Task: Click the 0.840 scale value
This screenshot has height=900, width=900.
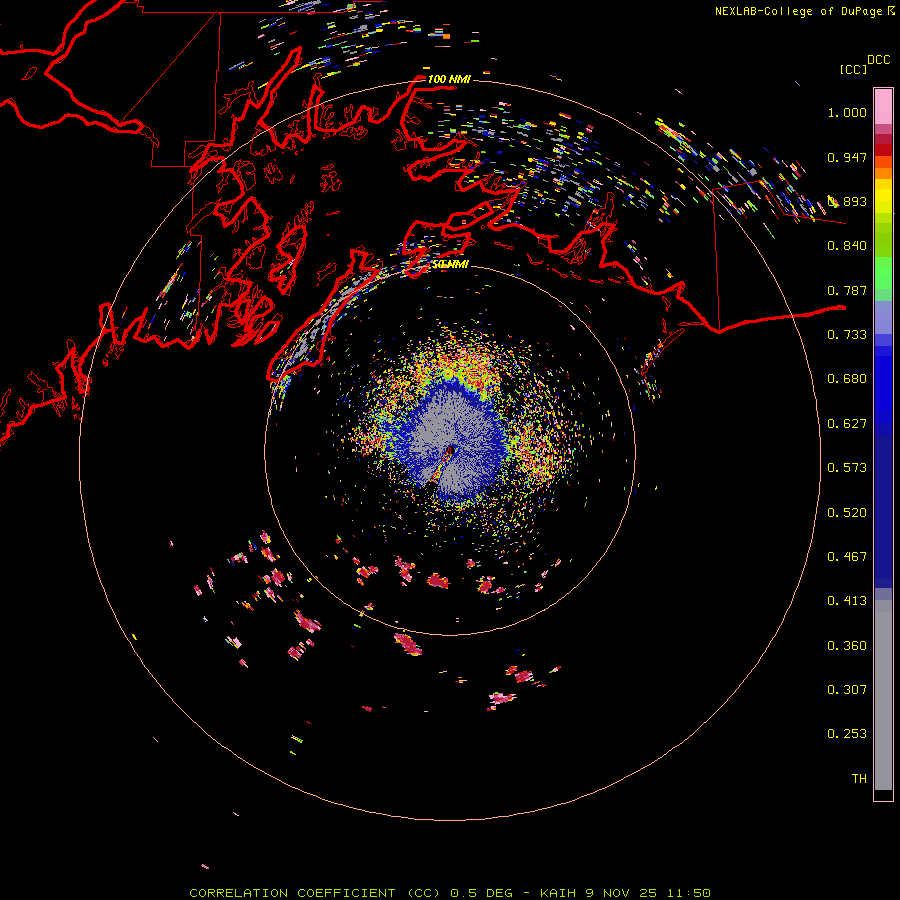Action: pos(847,246)
